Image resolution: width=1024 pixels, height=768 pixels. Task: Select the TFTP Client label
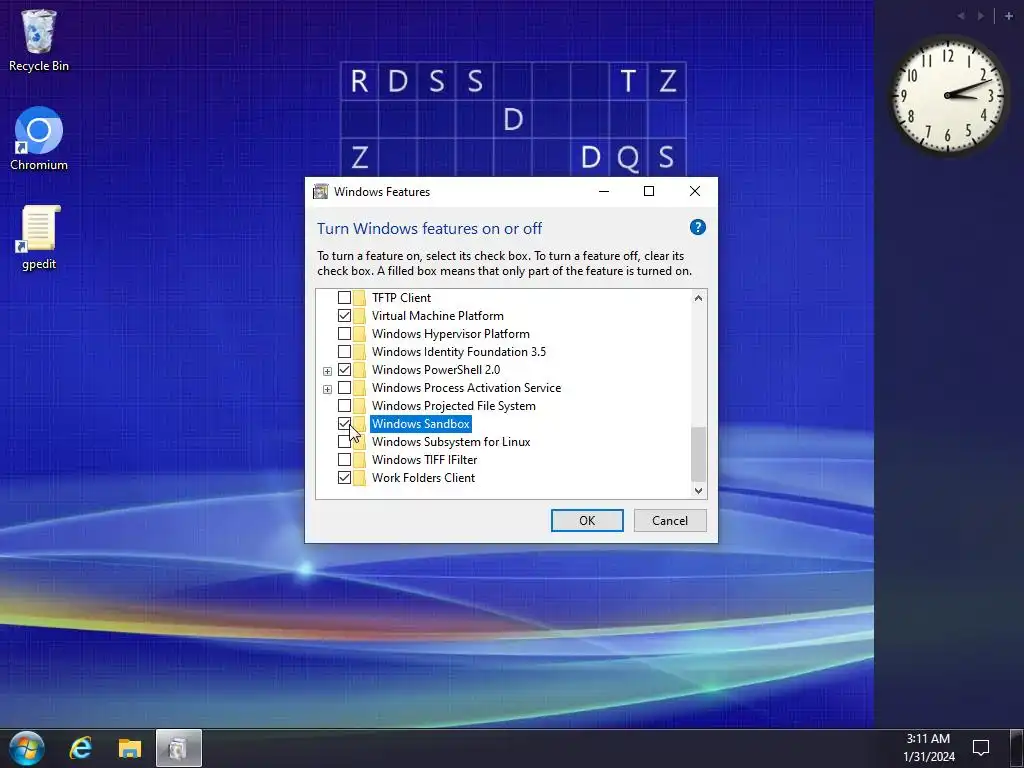[401, 298]
